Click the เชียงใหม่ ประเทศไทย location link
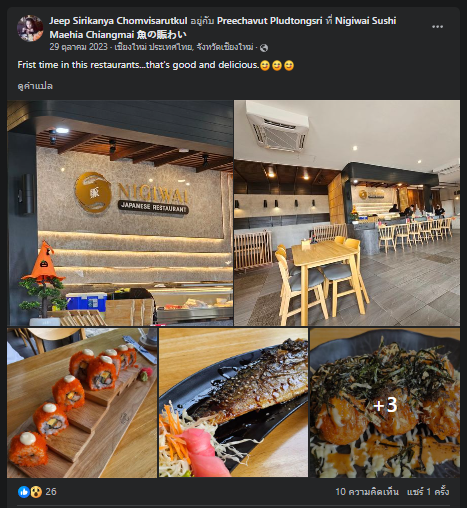 pos(184,47)
